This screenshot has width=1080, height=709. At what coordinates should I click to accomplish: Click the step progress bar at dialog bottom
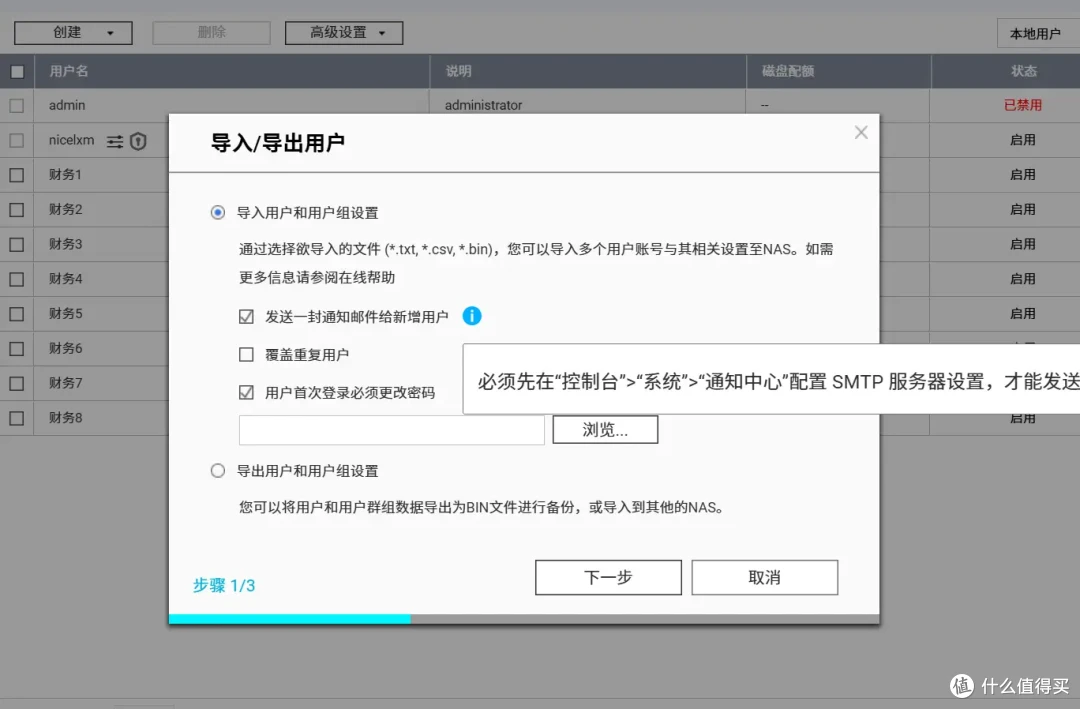524,619
